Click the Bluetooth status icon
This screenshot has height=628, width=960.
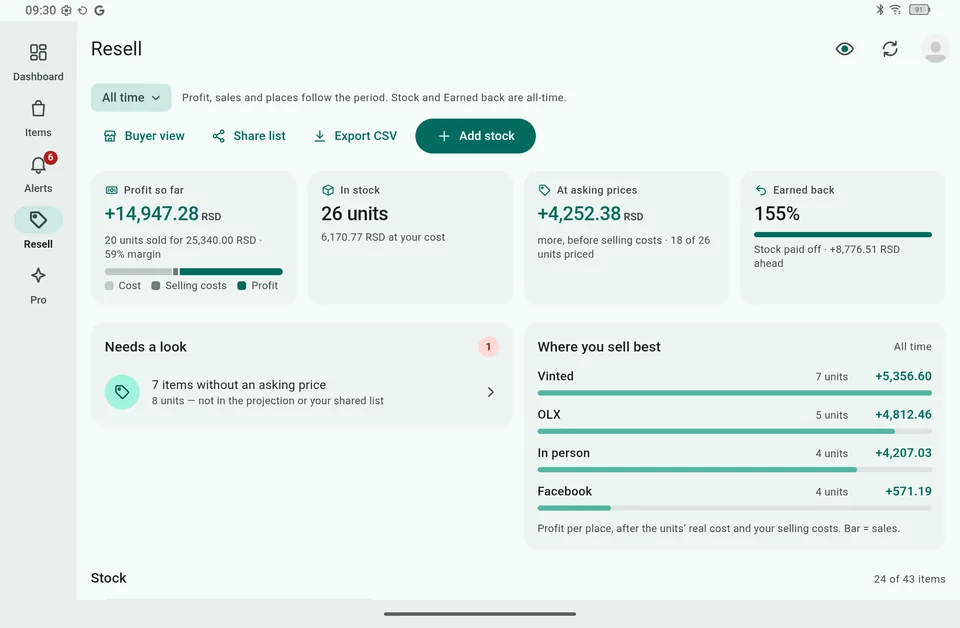coord(880,10)
